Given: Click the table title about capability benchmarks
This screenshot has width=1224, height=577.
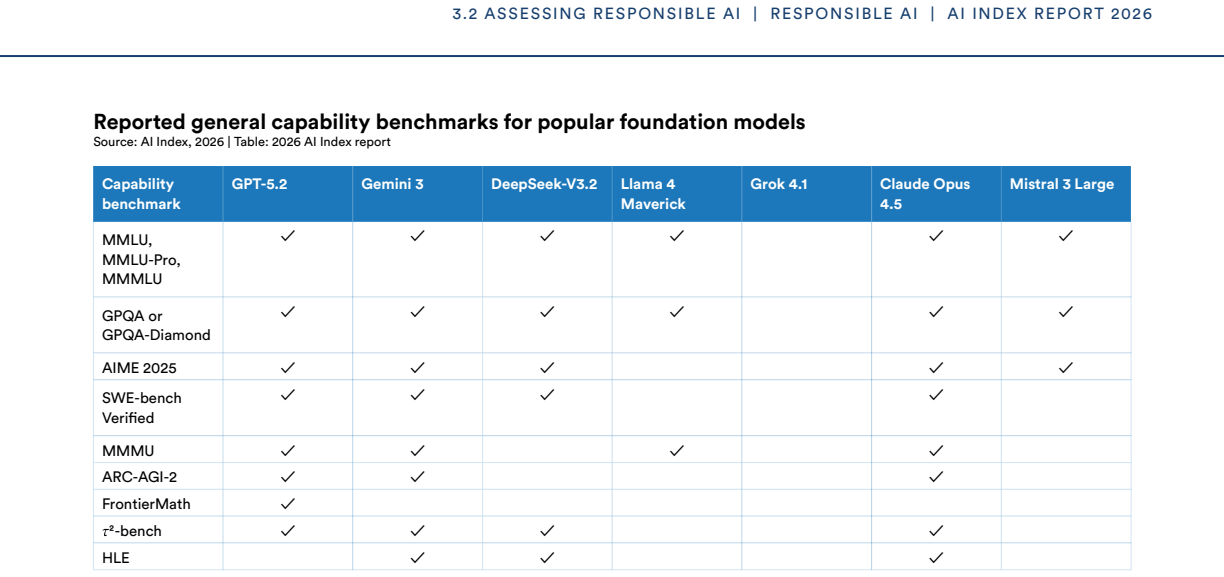Looking at the screenshot, I should [449, 122].
